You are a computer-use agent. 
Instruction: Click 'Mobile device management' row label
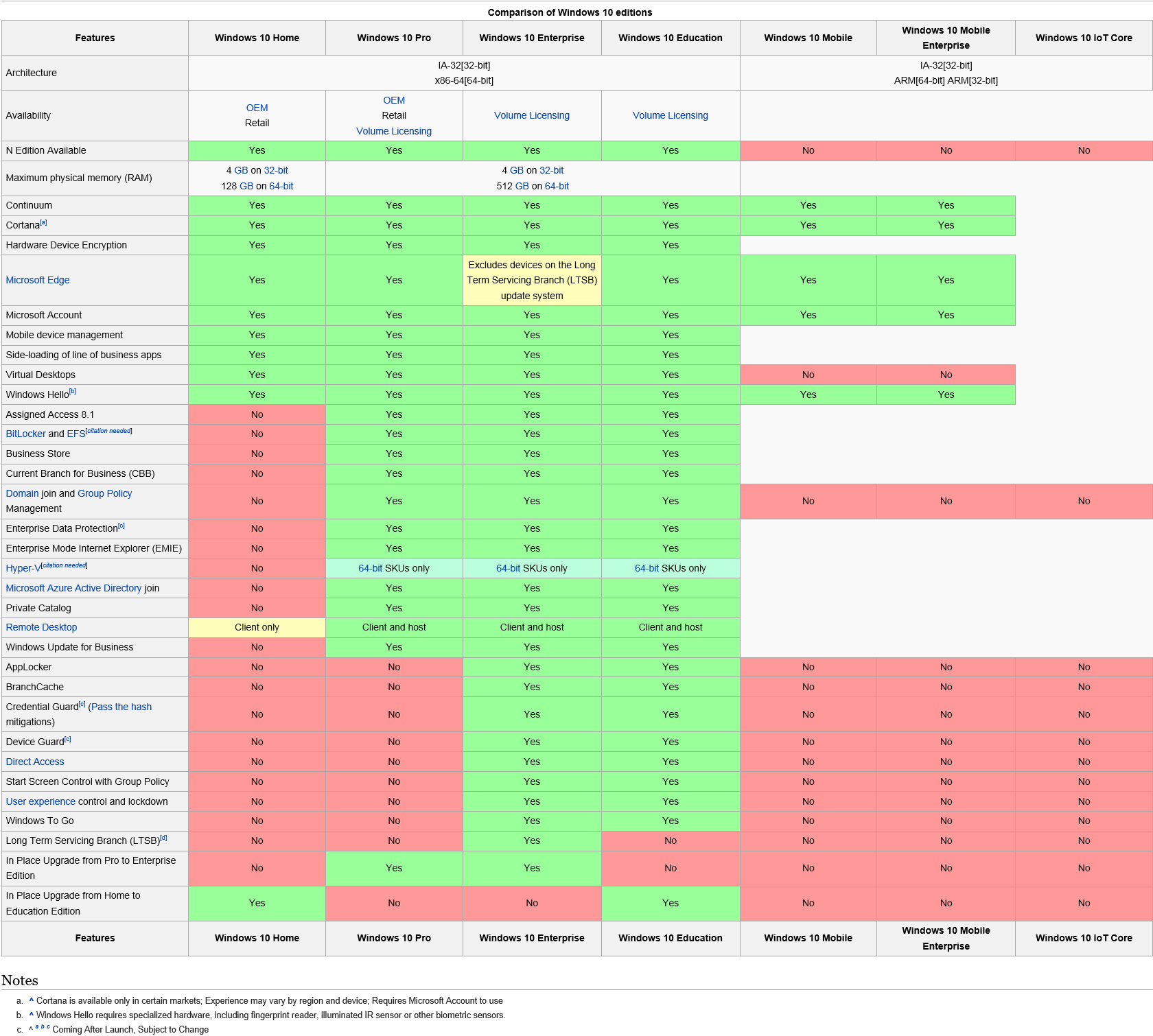(x=65, y=335)
